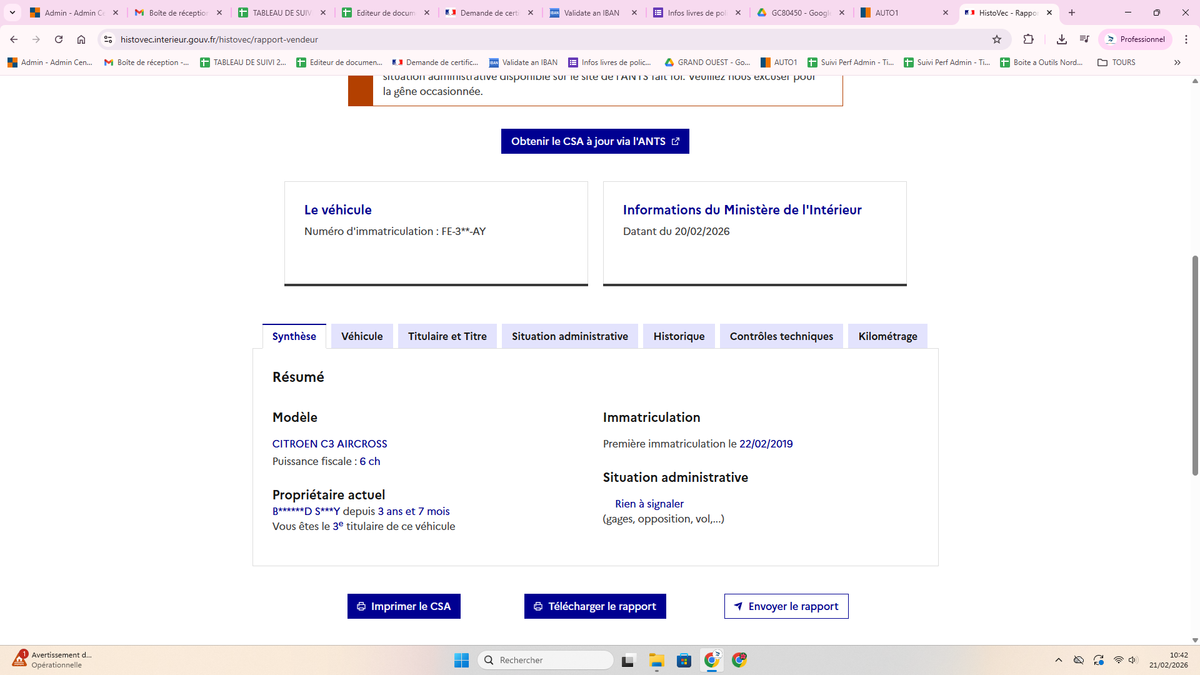
Task: Open the GRAND OUEST bookmark
Action: [707, 62]
